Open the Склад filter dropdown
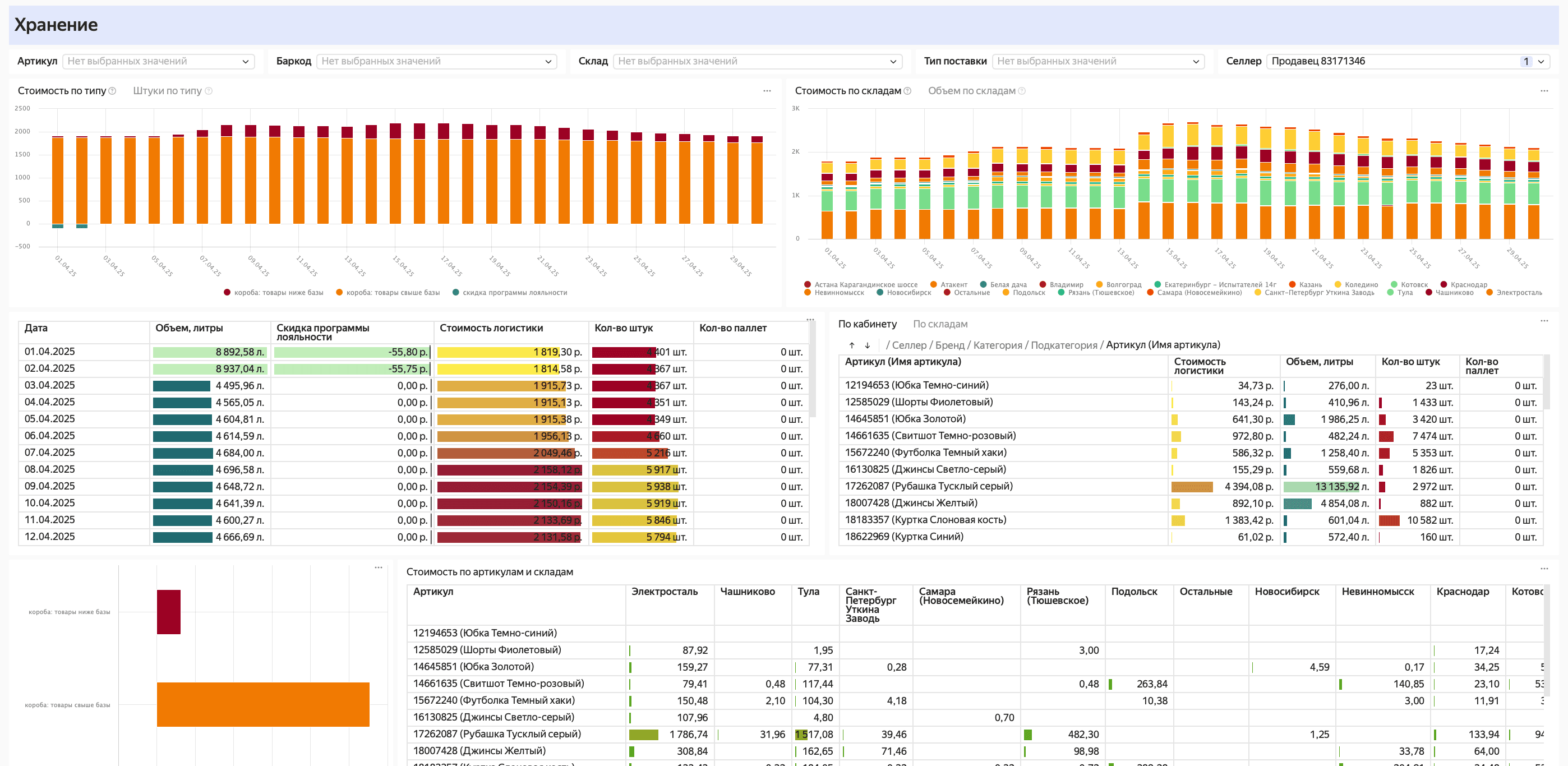Viewport: 1568px width, 766px height. pyautogui.click(x=757, y=62)
